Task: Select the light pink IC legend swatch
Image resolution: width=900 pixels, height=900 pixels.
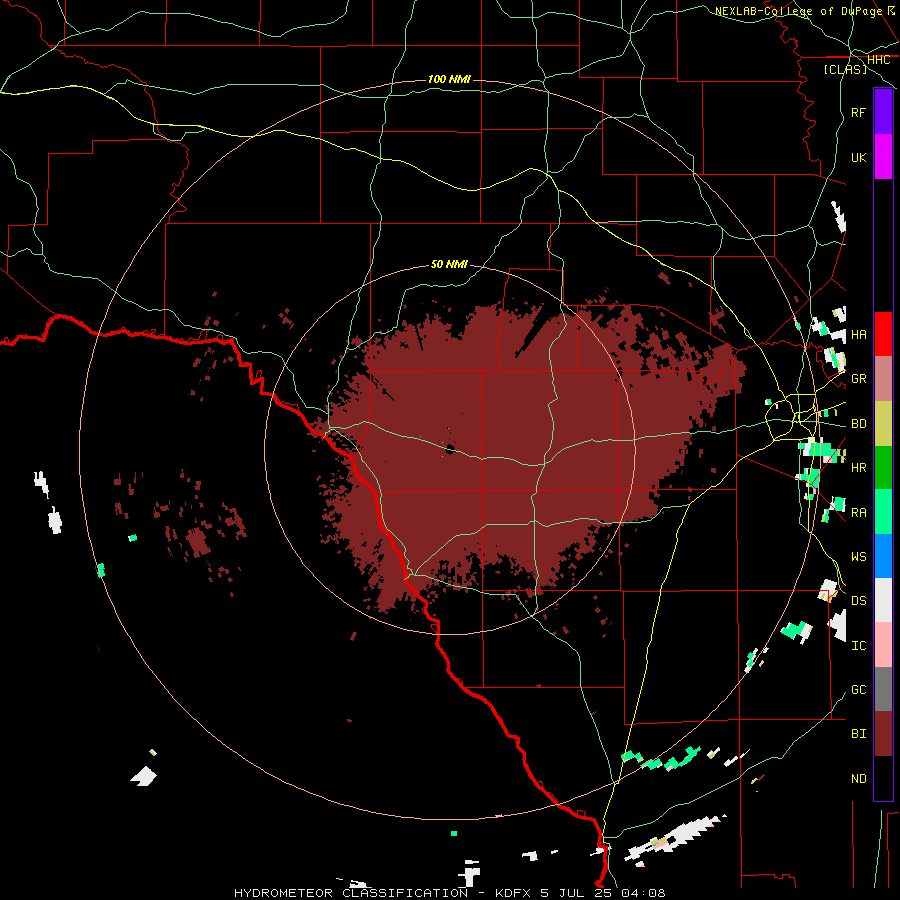Action: 883,645
